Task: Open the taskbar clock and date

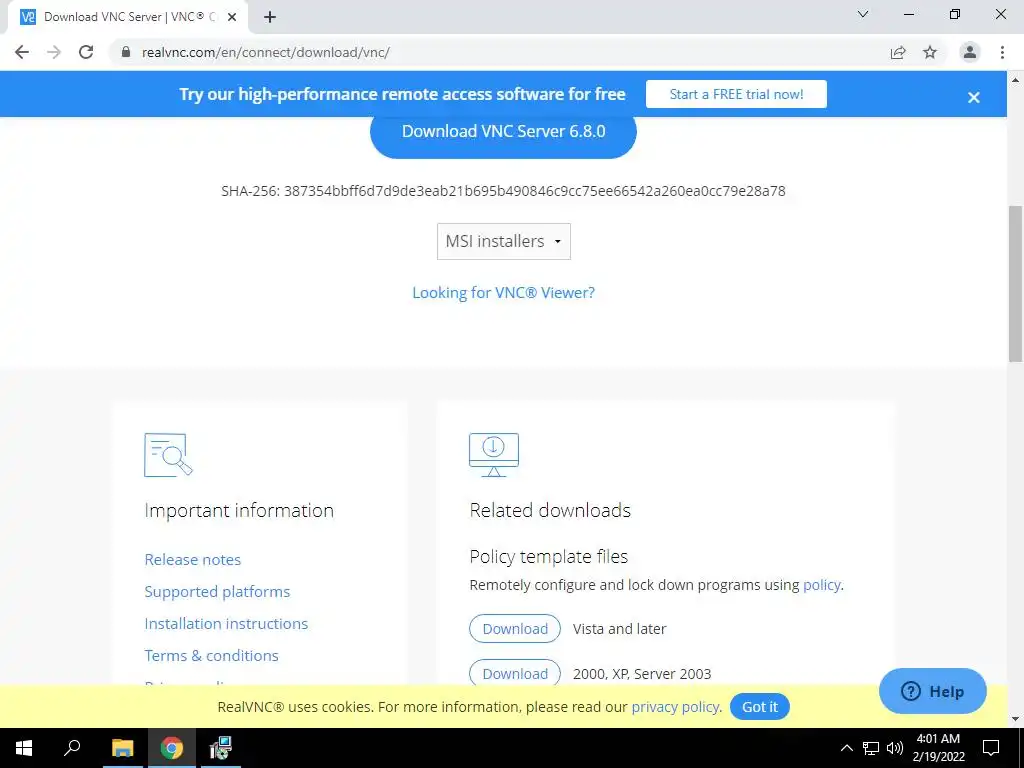Action: (938, 748)
